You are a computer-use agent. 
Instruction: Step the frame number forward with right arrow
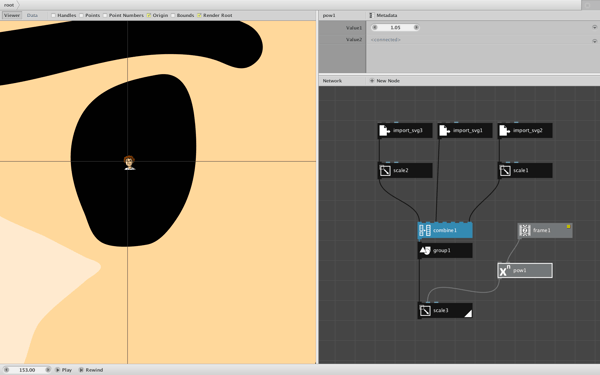(x=48, y=370)
